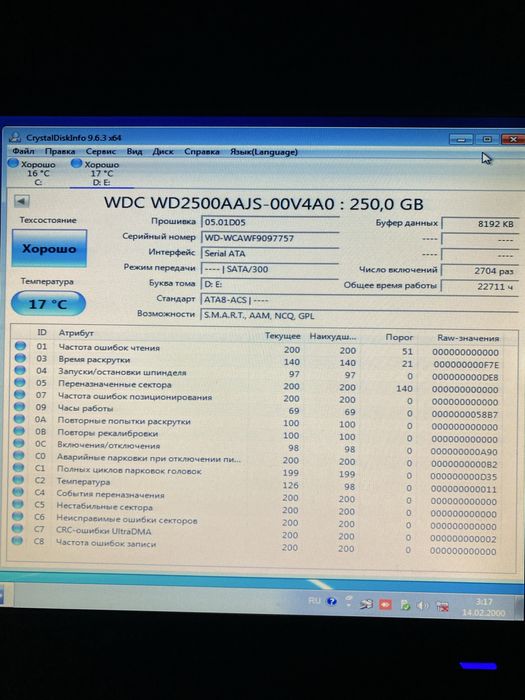Click the 17 °C temperature button
Image resolution: width=525 pixels, height=700 pixels.
(48, 304)
